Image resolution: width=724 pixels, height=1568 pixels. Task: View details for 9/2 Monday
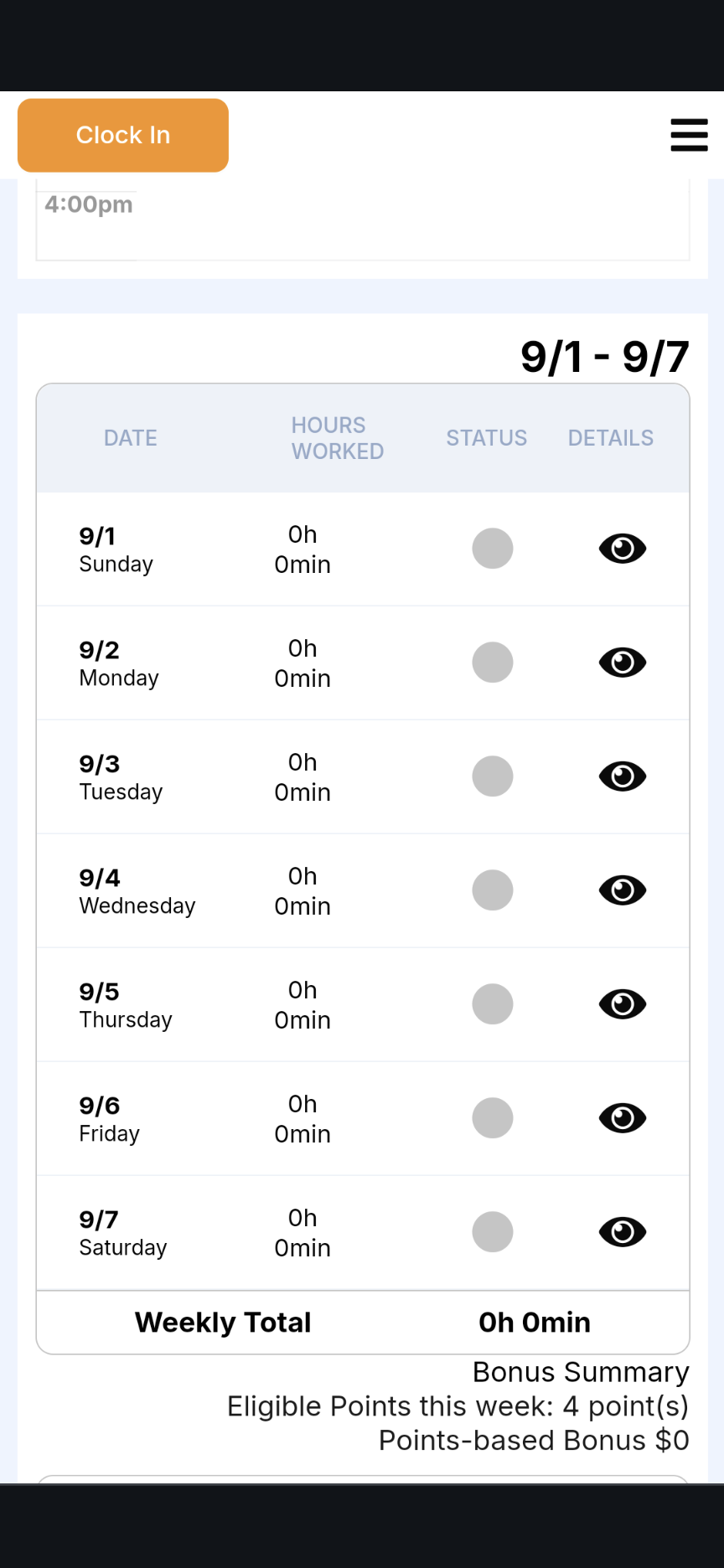[x=623, y=663]
